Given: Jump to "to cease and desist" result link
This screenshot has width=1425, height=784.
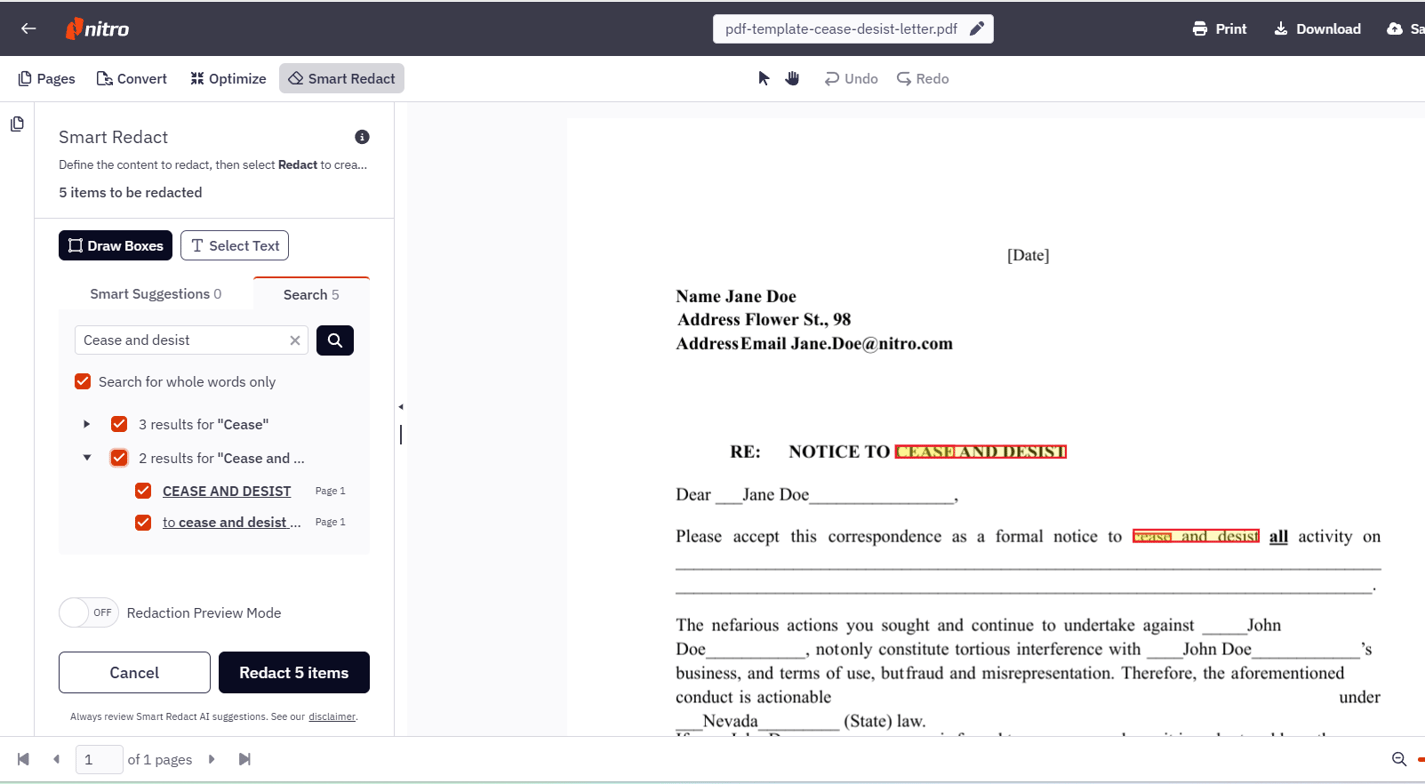Looking at the screenshot, I should [x=232, y=522].
